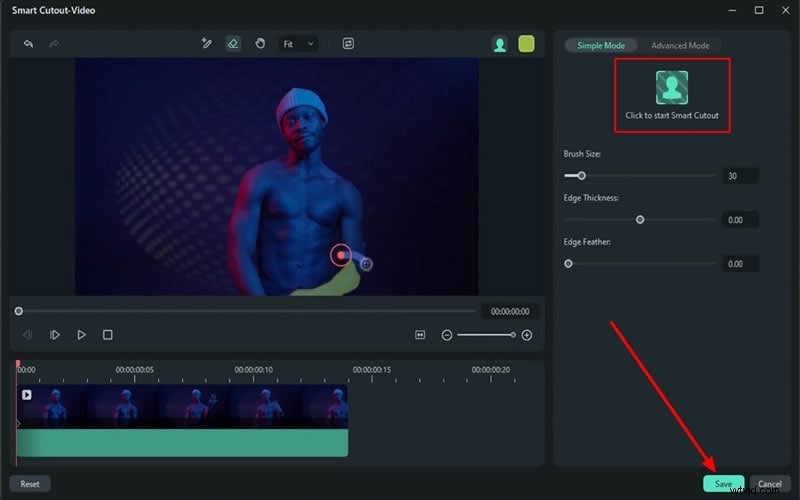Click the 00:00:00:00 timecode field
800x500 pixels.
point(510,311)
